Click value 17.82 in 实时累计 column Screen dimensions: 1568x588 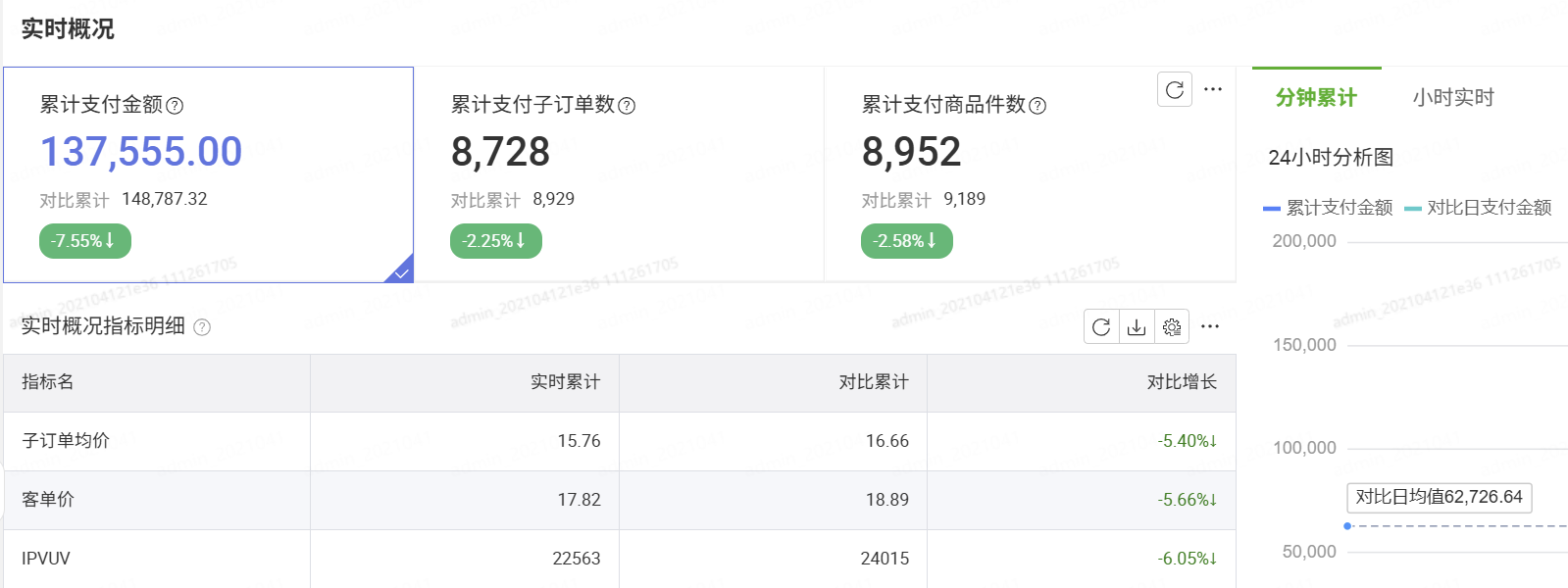click(x=579, y=500)
